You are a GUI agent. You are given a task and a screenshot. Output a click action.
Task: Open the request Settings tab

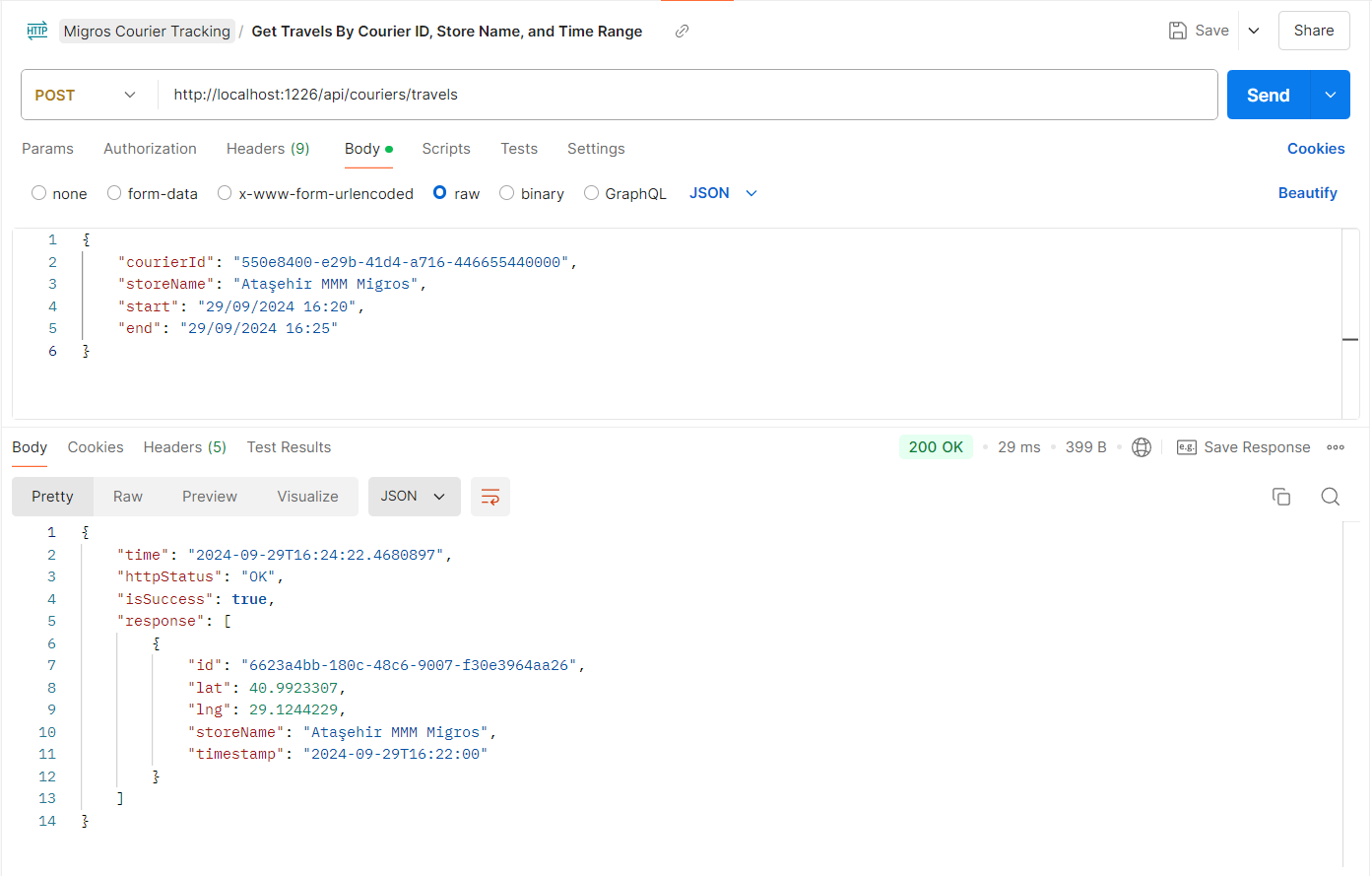596,149
